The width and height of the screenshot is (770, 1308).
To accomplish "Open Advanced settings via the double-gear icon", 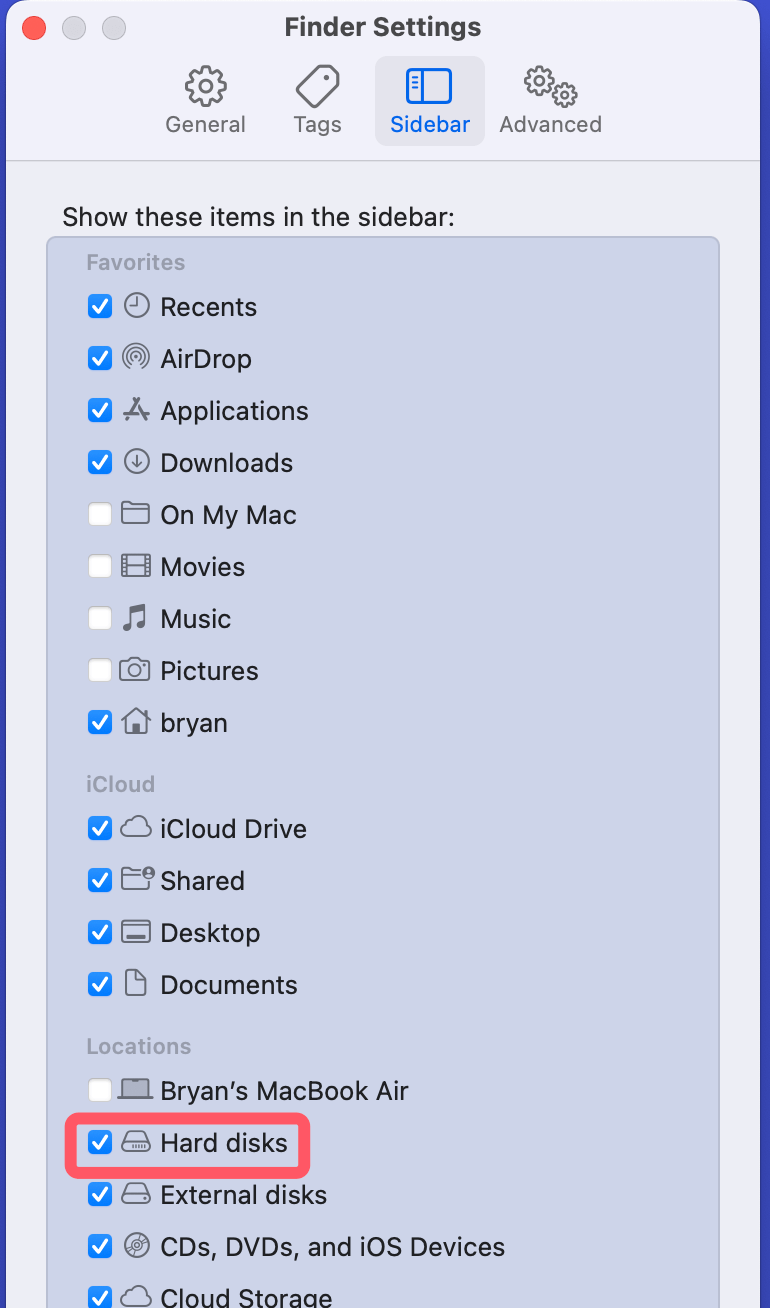I will click(x=549, y=86).
